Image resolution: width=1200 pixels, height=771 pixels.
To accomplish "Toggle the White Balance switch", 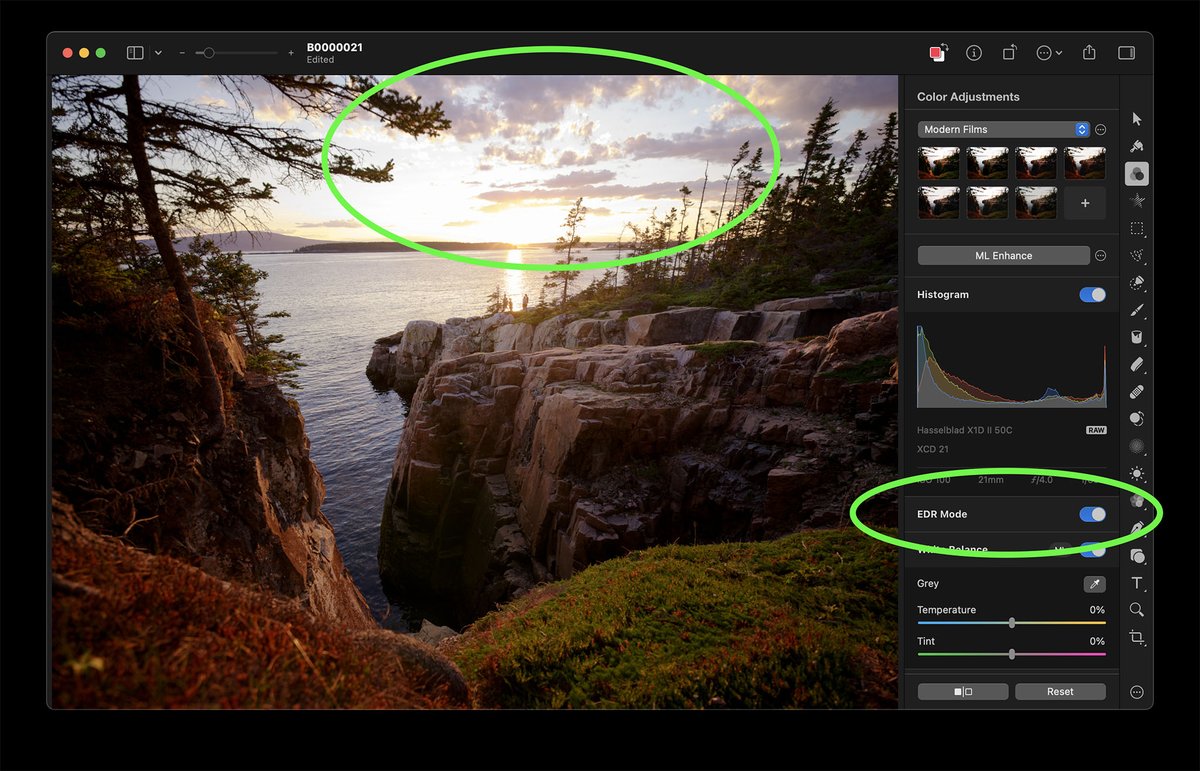I will click(x=1093, y=549).
